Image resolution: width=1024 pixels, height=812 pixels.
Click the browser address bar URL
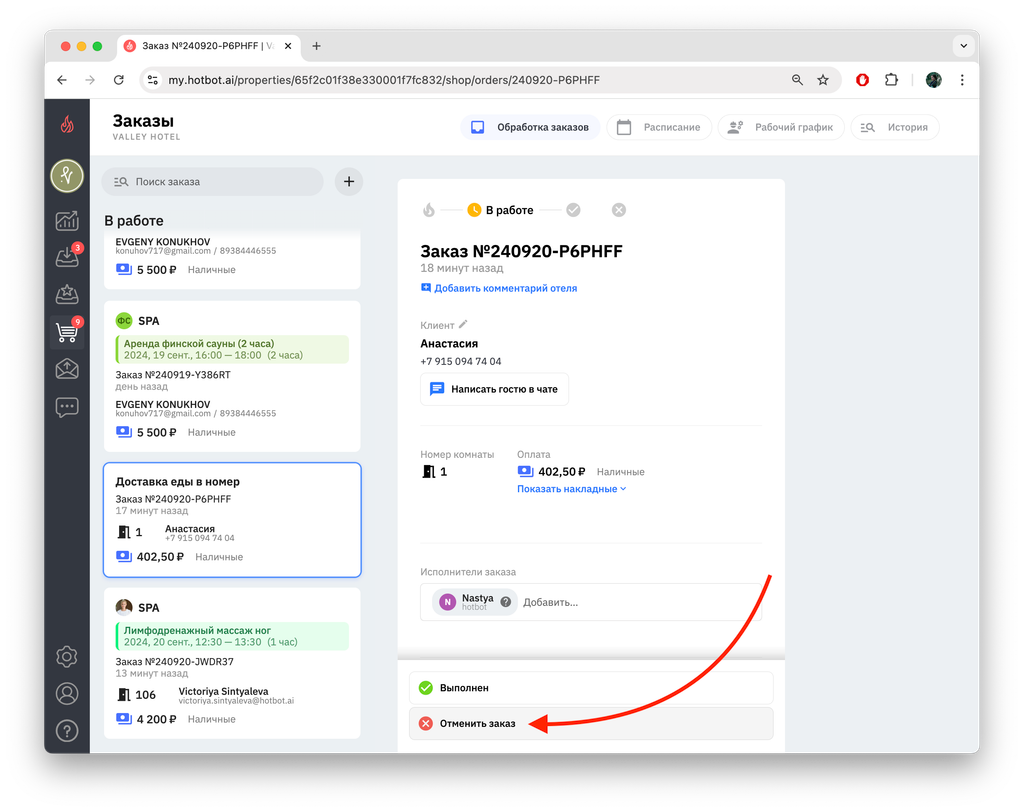(x=384, y=80)
